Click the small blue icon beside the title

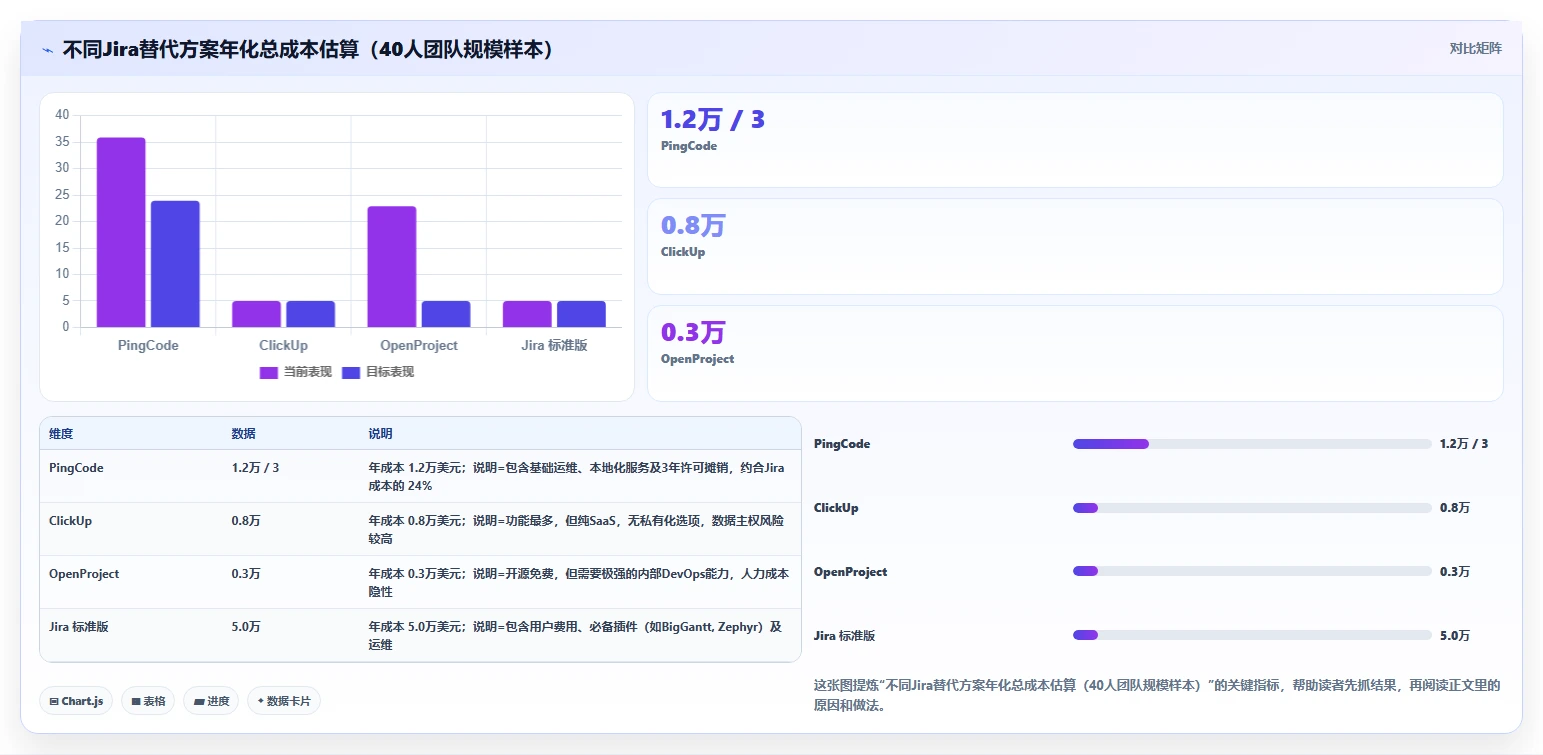tap(47, 49)
